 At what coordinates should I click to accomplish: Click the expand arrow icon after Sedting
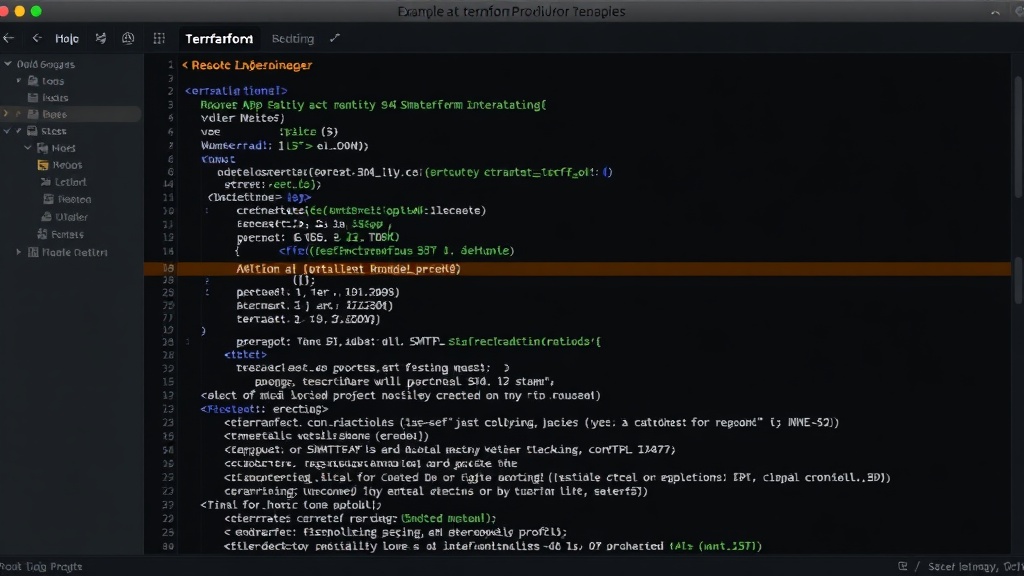(335, 39)
